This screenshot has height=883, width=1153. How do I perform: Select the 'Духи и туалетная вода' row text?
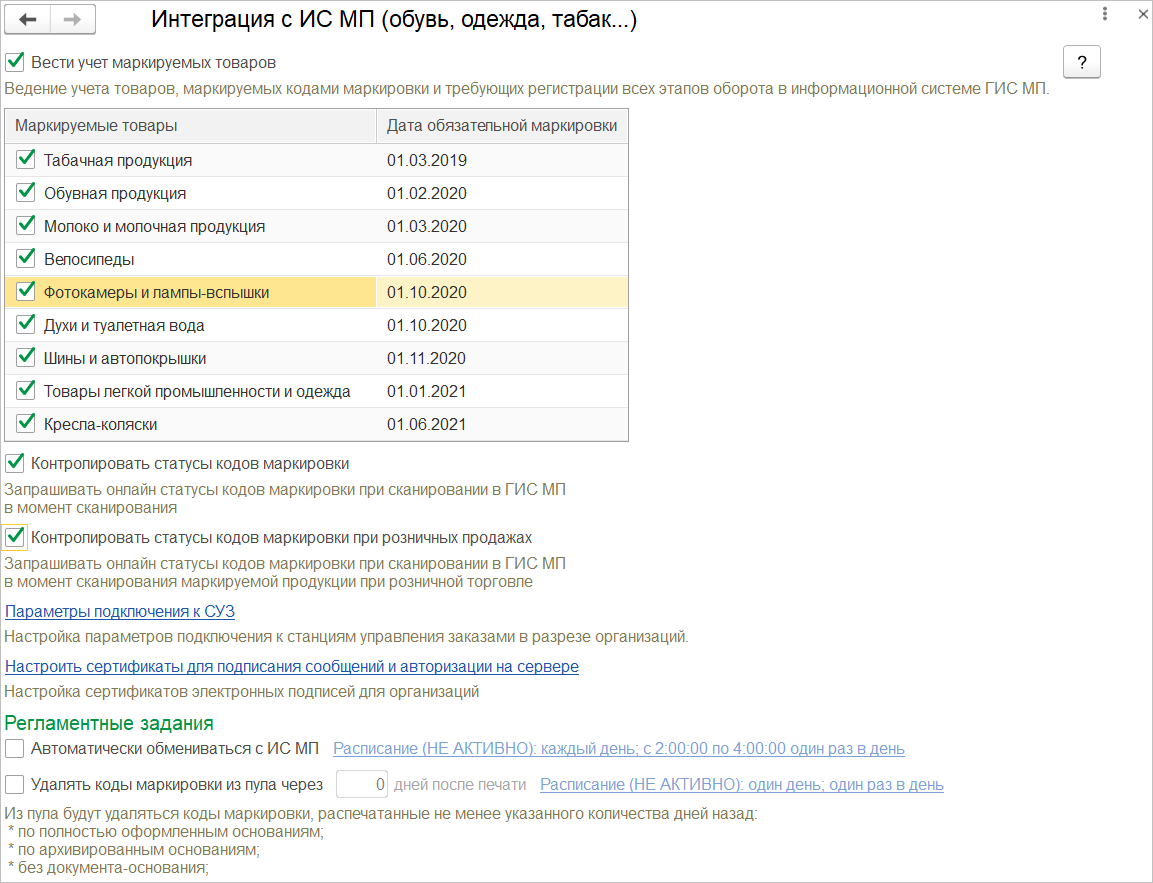pos(124,326)
